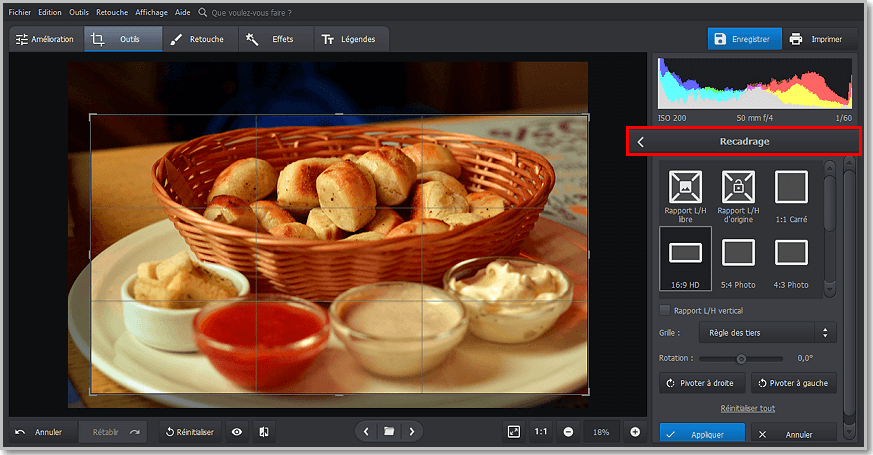
Task: Toggle the before/after comparison icon
Action: (x=264, y=432)
